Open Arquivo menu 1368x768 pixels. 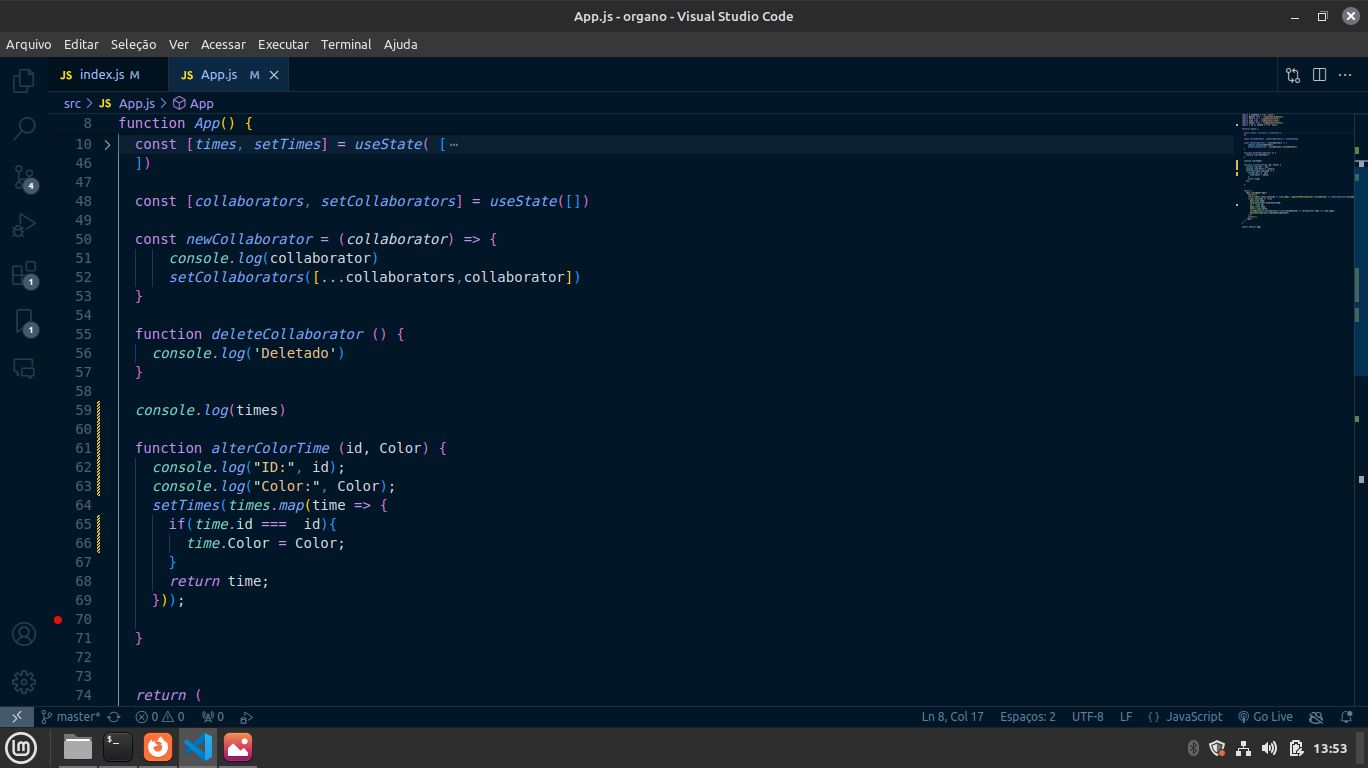pos(29,44)
